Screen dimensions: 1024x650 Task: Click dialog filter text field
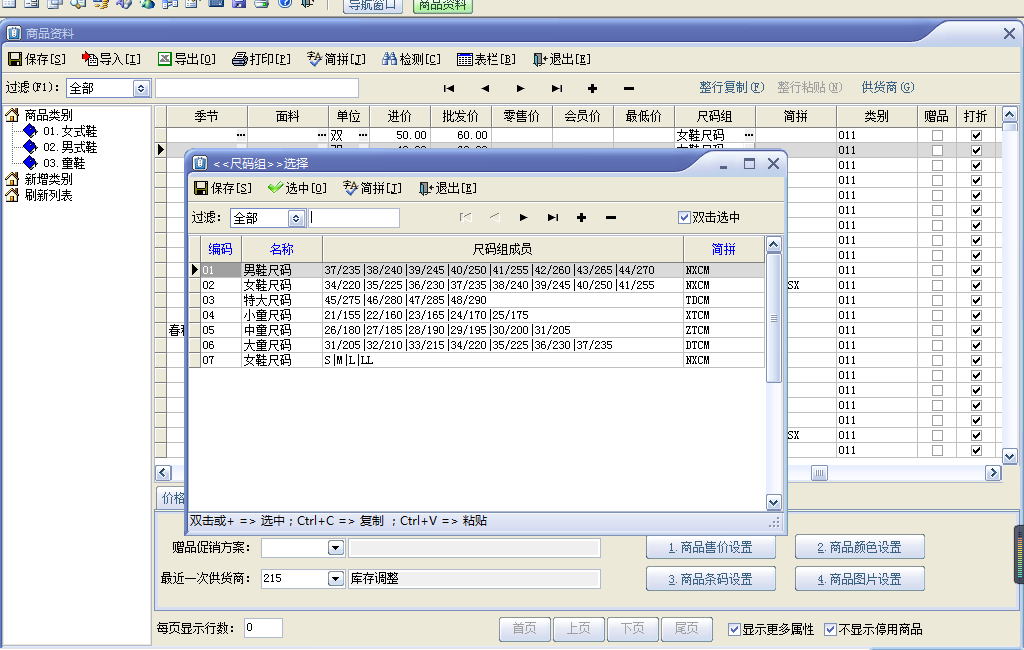tap(354, 218)
